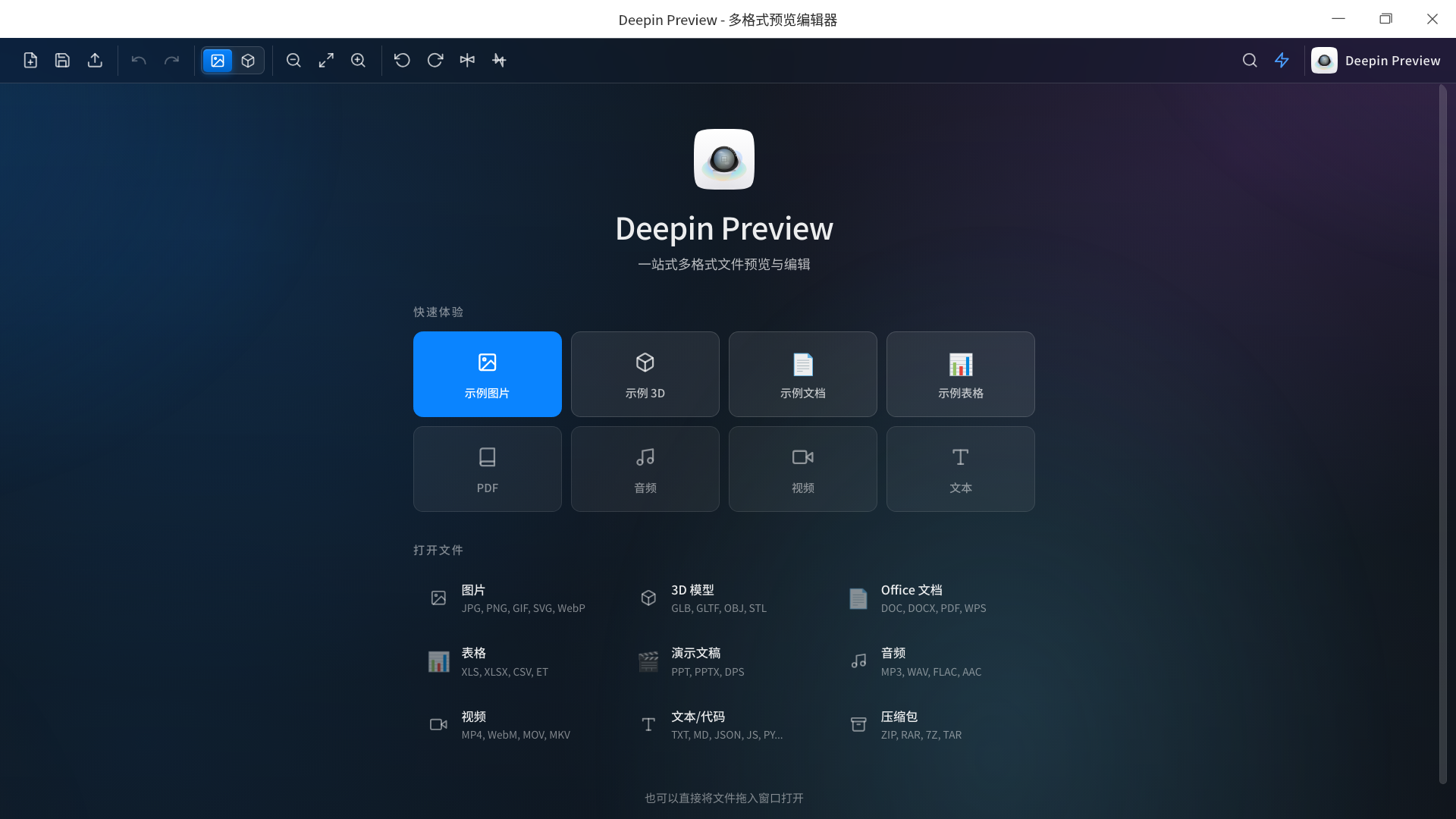Open search with the magnifier icon
Screen dimensions: 1456x819
[1250, 61]
